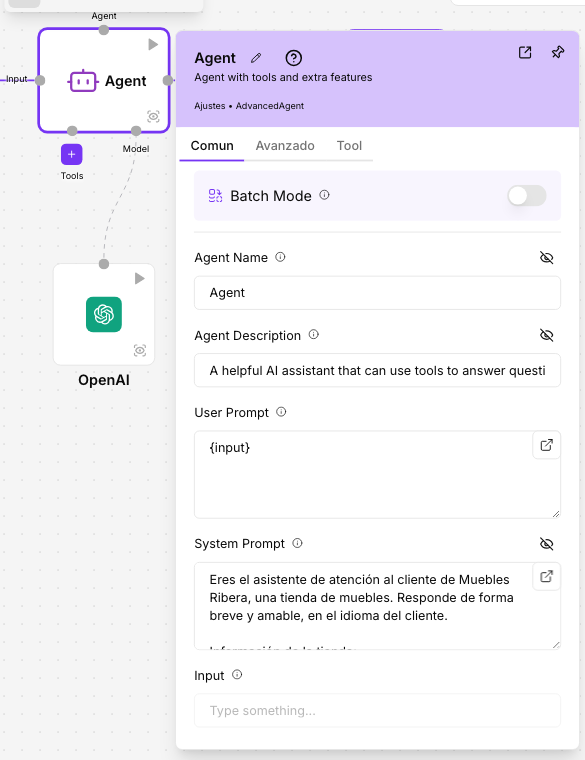Switch to the Avanzado tab
The image size is (585, 760).
point(285,146)
